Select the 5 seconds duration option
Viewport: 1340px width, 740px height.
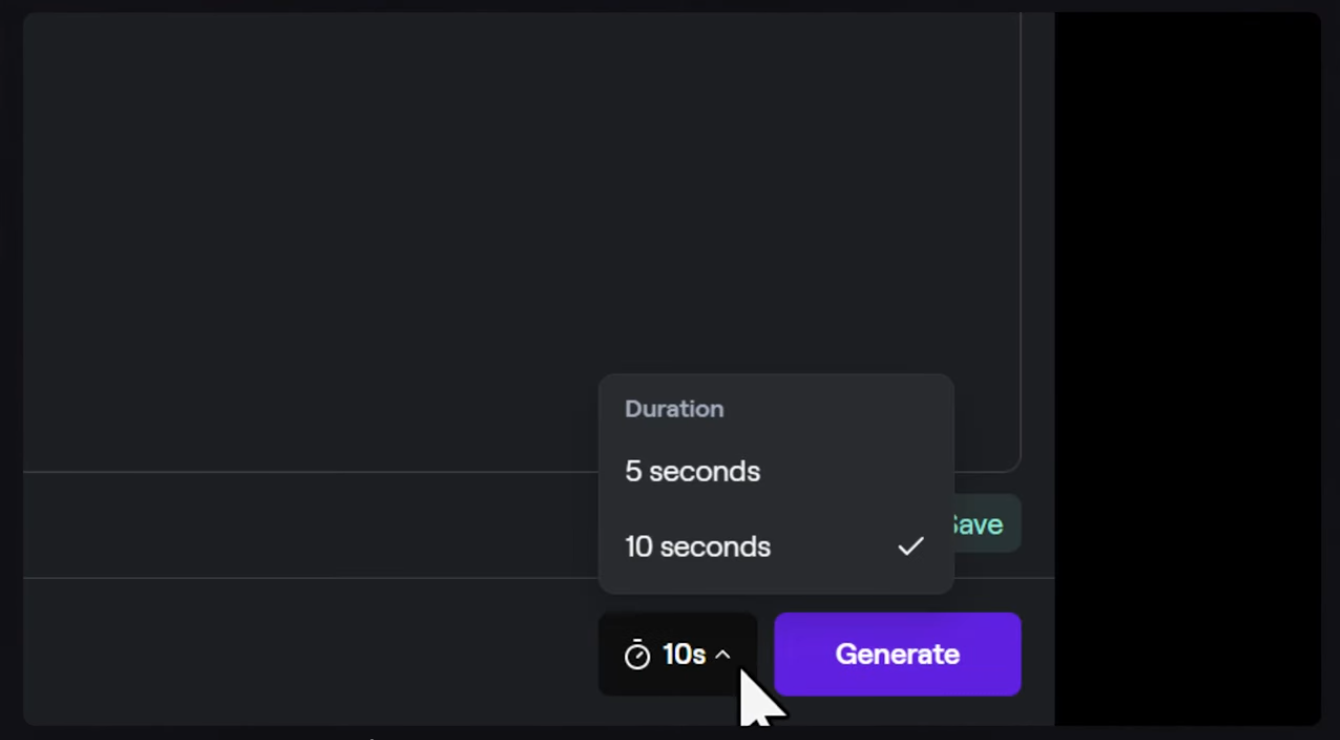click(x=776, y=471)
